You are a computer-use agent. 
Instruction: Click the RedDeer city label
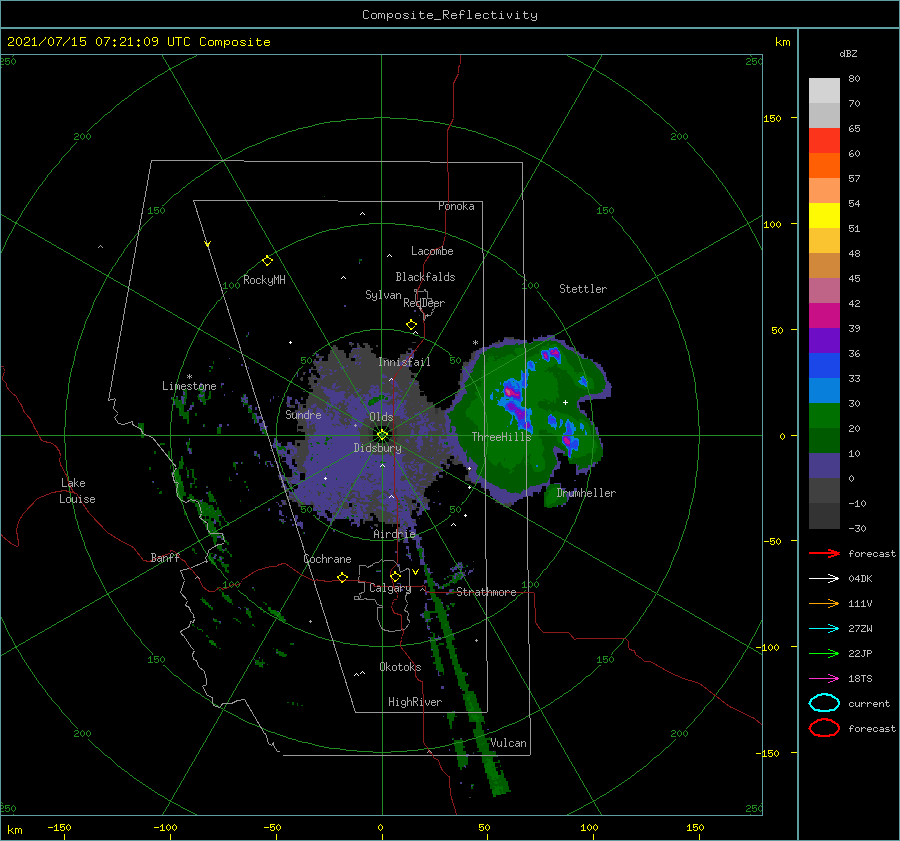[x=424, y=303]
